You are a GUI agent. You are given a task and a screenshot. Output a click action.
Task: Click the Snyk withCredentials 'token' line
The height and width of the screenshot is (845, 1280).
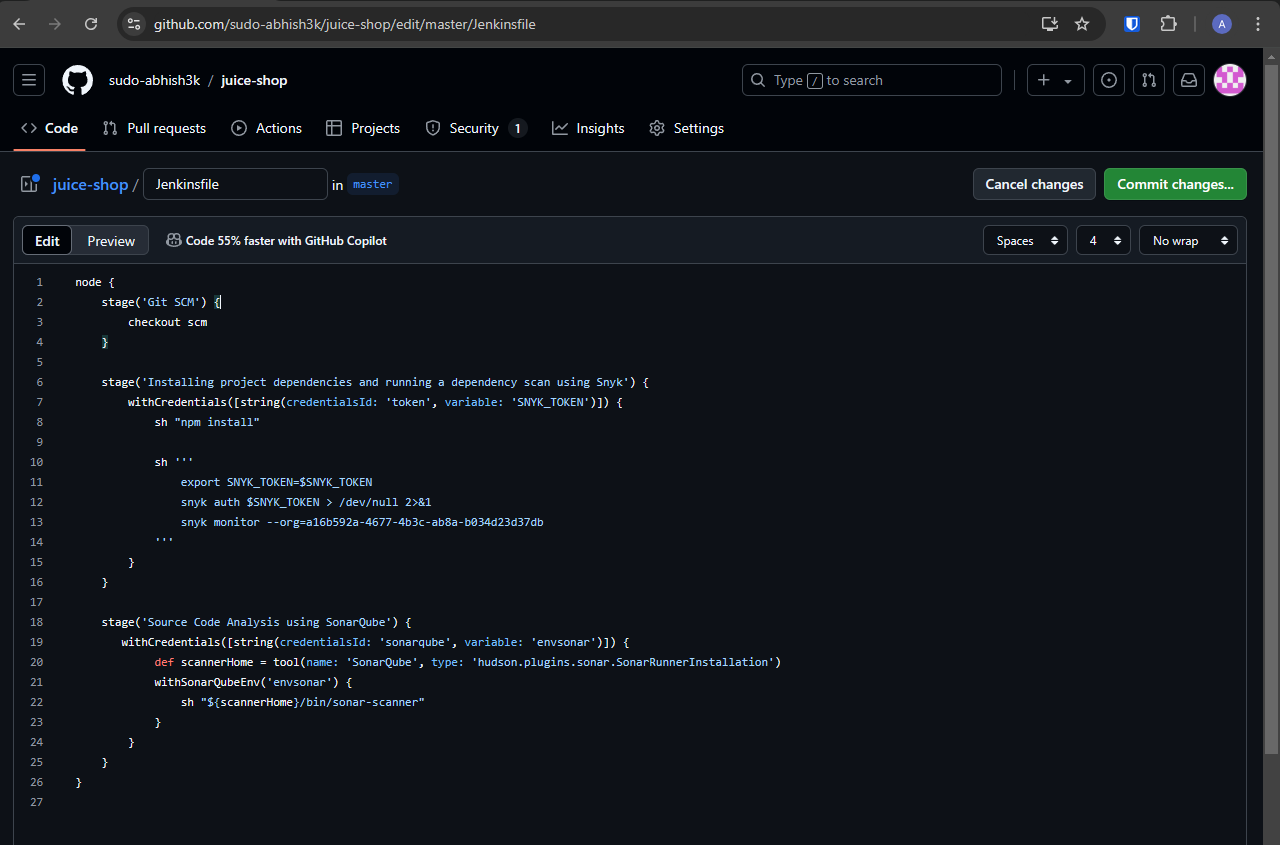(375, 402)
